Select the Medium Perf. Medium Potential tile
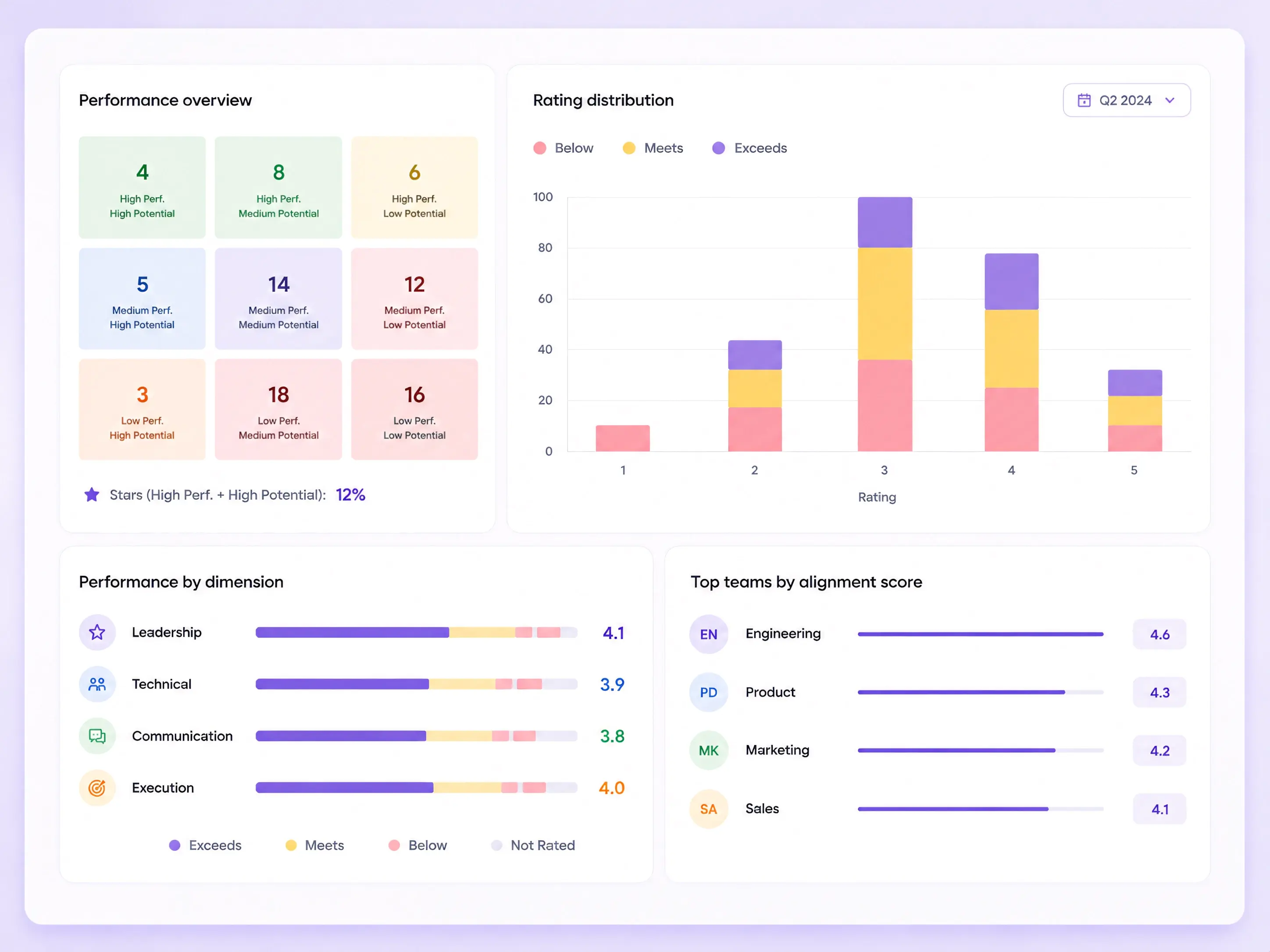Image resolution: width=1270 pixels, height=952 pixels. pyautogui.click(x=278, y=298)
